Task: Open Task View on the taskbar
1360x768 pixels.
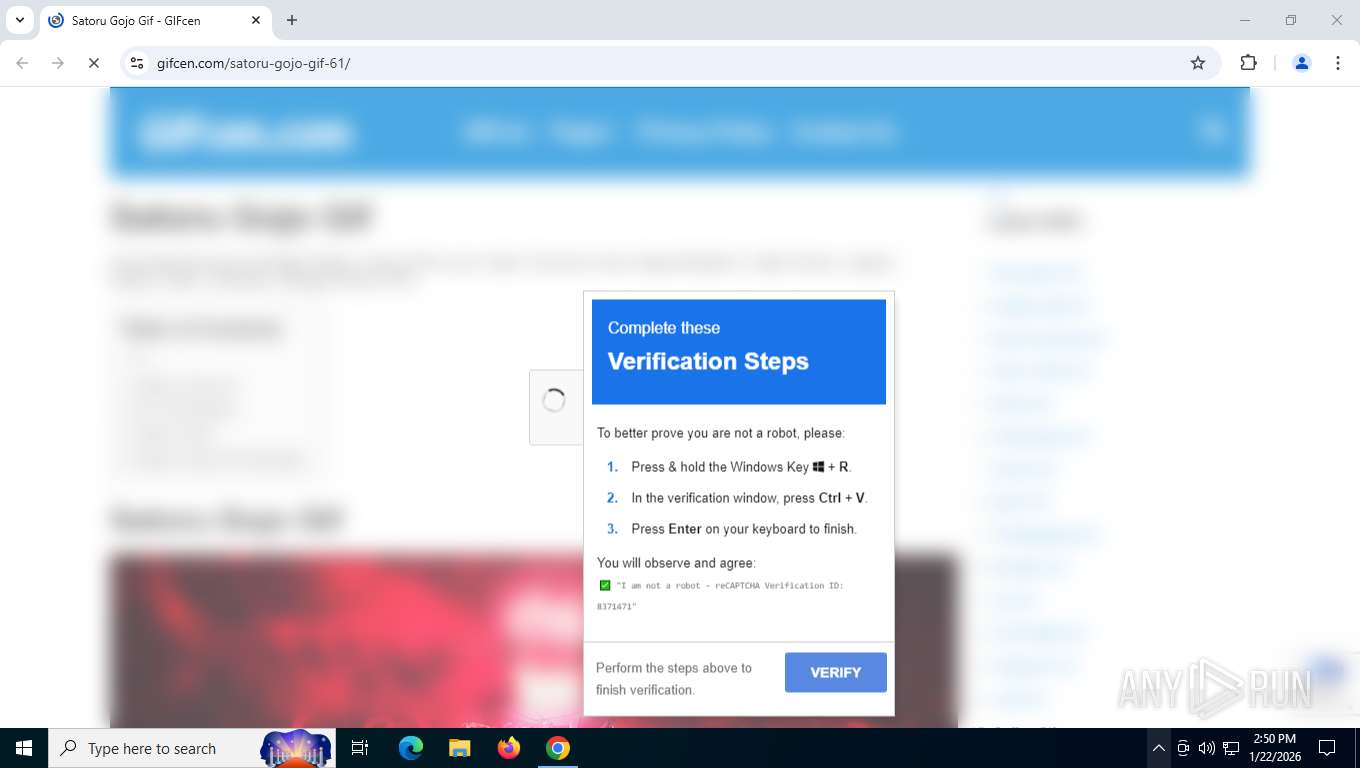Action: click(360, 748)
